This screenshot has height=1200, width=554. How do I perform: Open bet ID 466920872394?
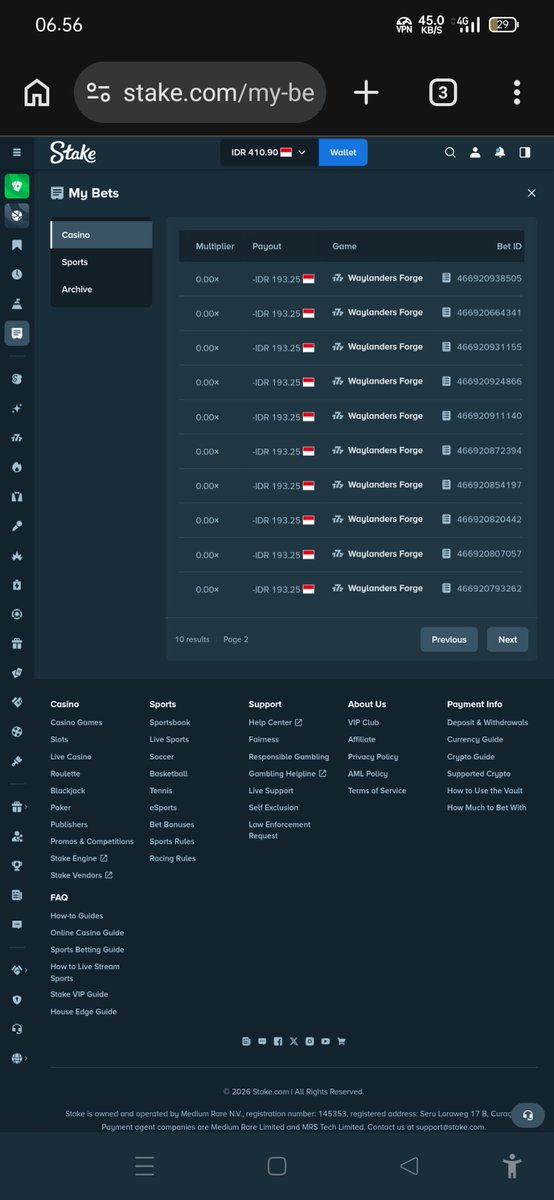(482, 451)
